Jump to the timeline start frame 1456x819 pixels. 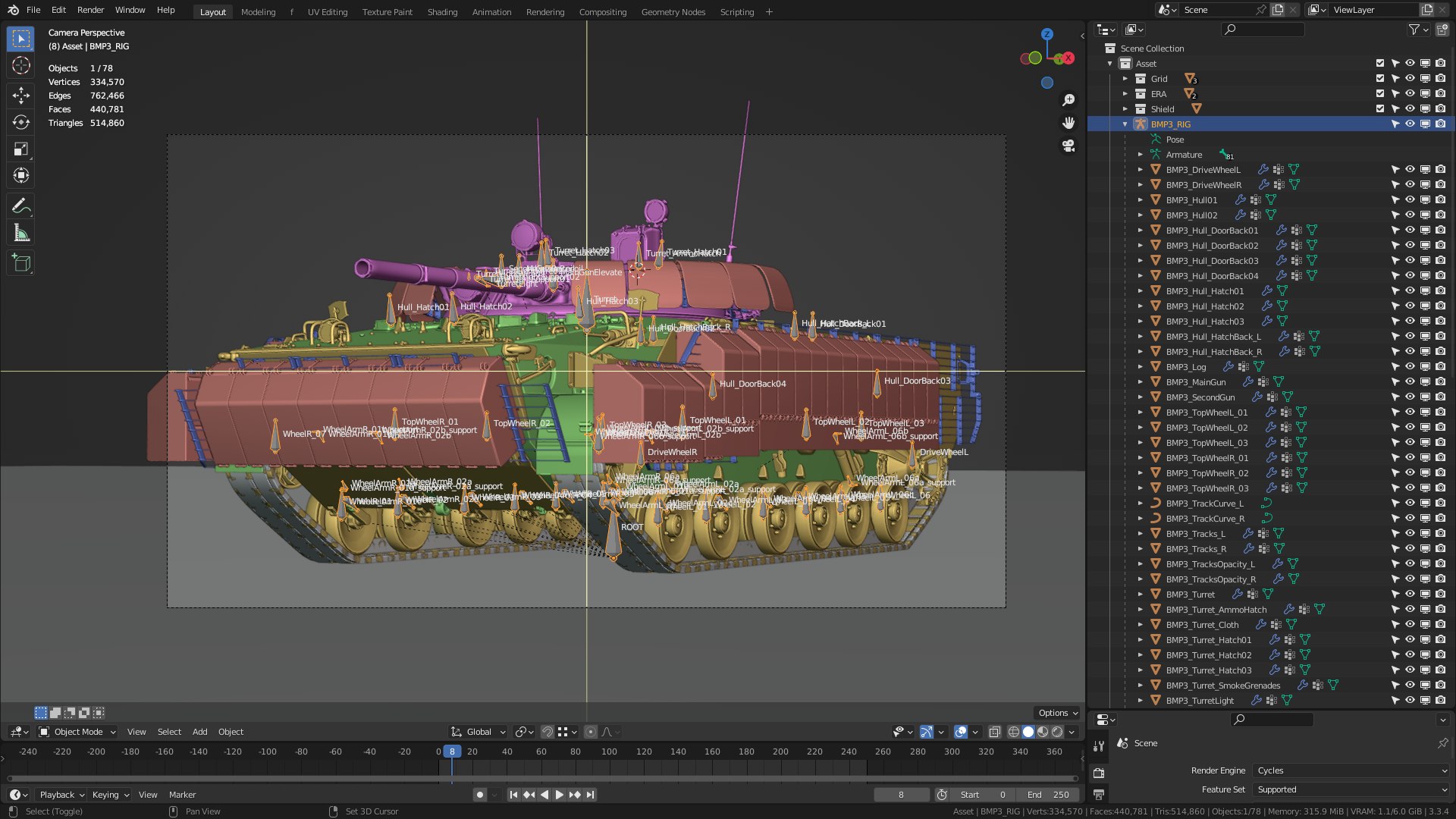tap(513, 795)
